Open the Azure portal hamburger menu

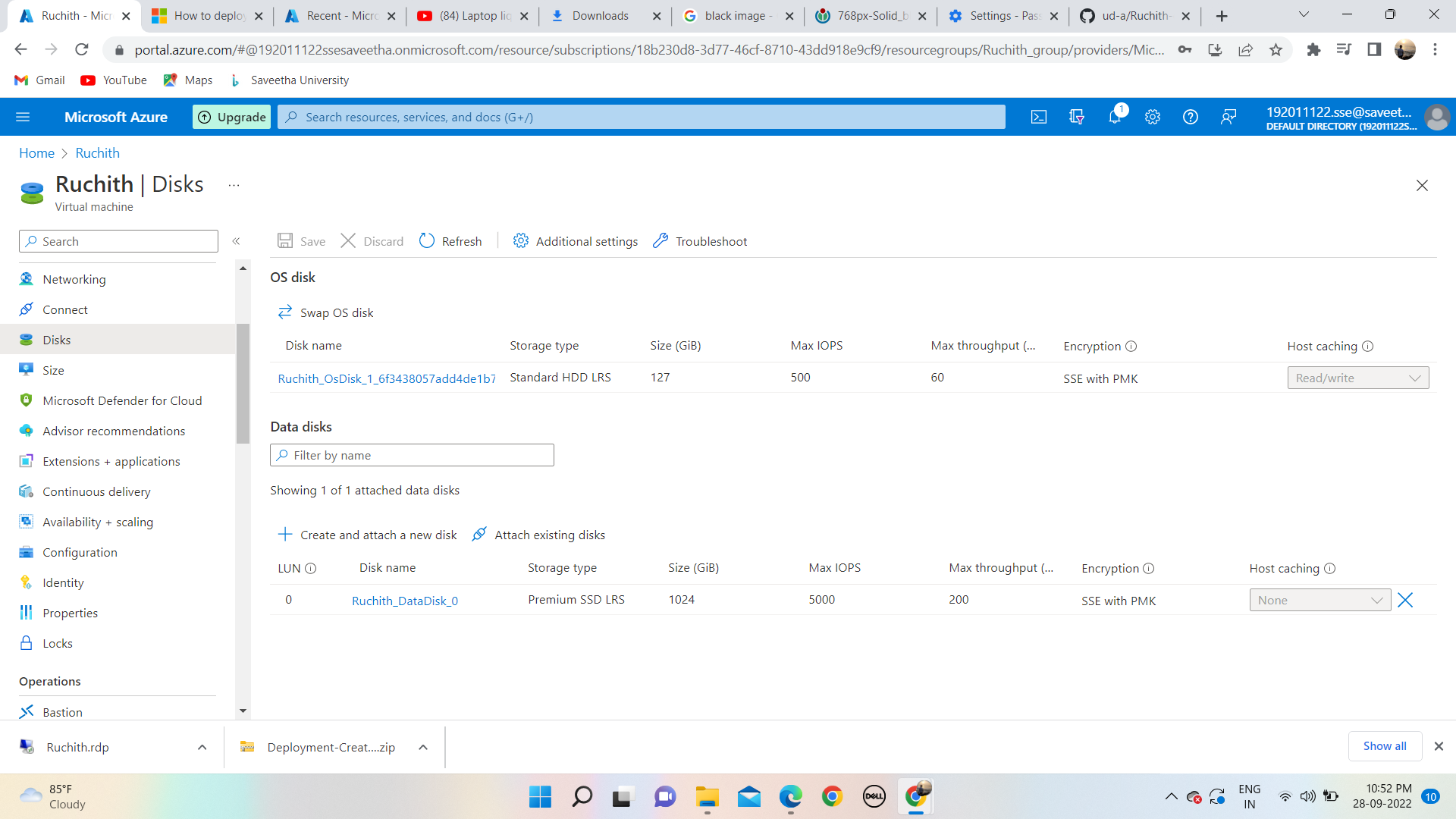(x=23, y=117)
